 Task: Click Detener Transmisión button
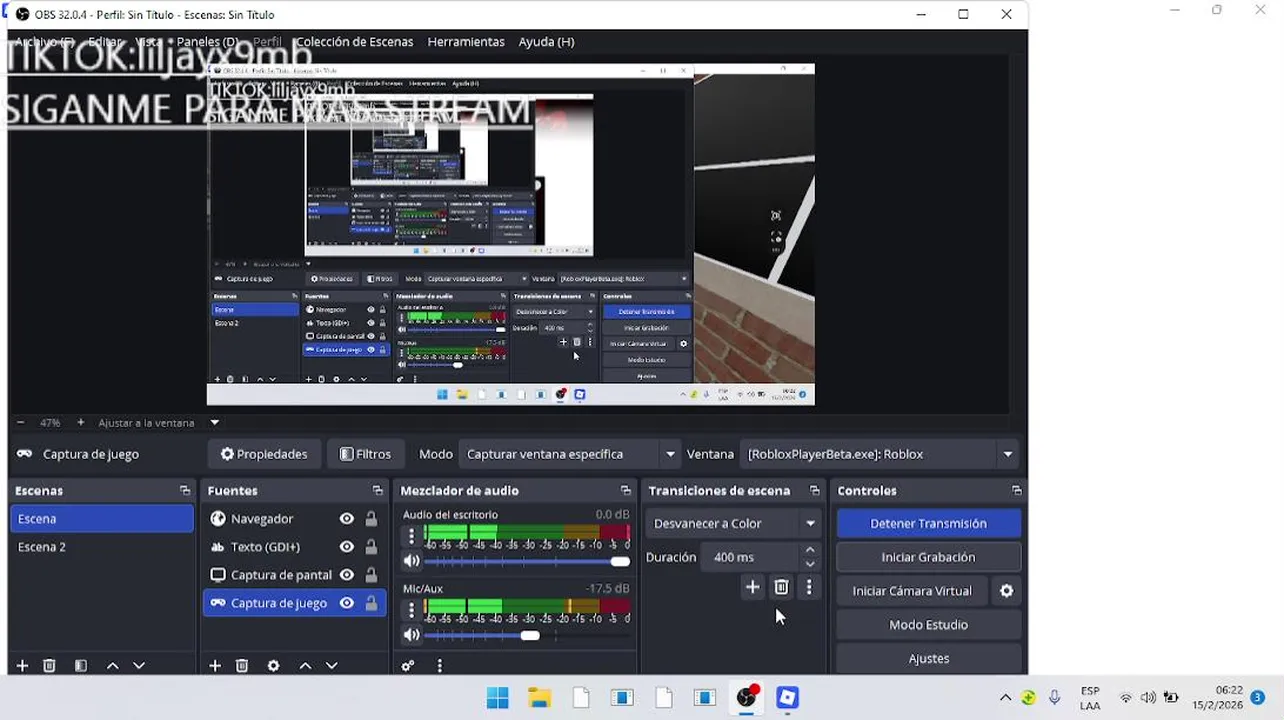point(928,523)
